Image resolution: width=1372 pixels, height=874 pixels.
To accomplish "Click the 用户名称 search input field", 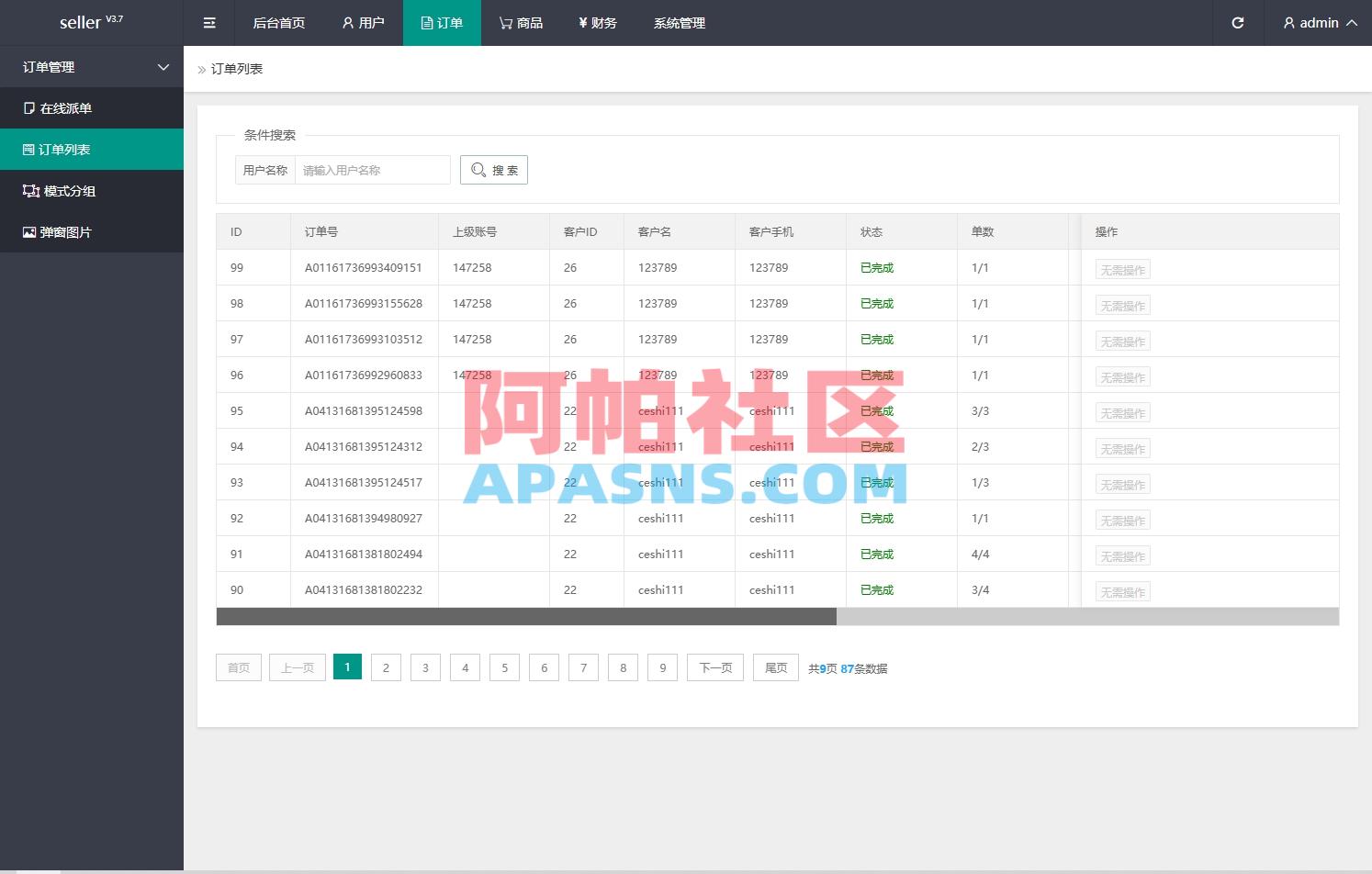I will point(372,169).
